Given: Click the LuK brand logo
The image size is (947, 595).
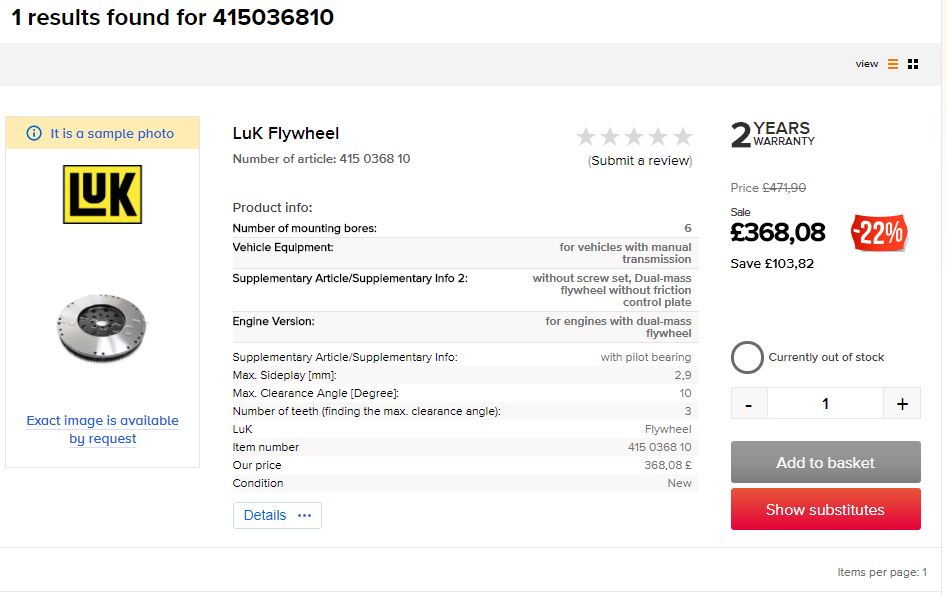Looking at the screenshot, I should tap(102, 194).
